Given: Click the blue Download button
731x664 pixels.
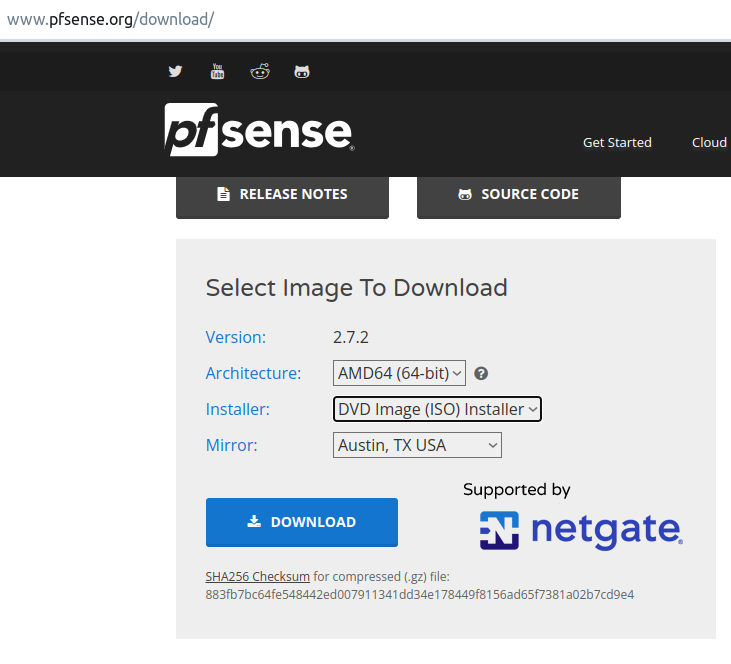Looking at the screenshot, I should click(x=302, y=522).
